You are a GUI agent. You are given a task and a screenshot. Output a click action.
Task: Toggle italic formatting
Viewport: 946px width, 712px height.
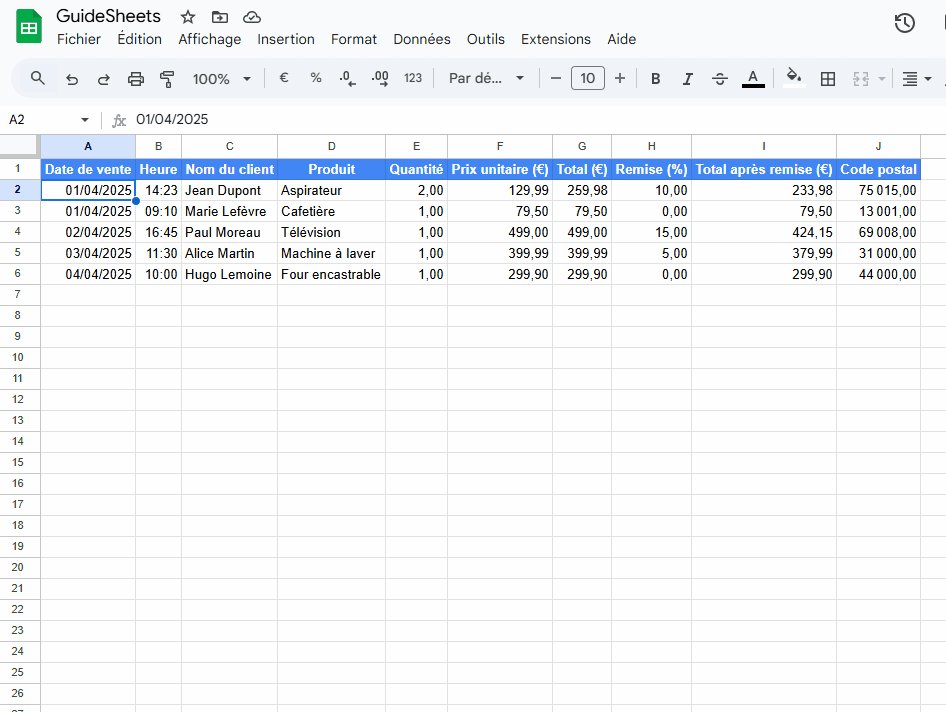(687, 79)
